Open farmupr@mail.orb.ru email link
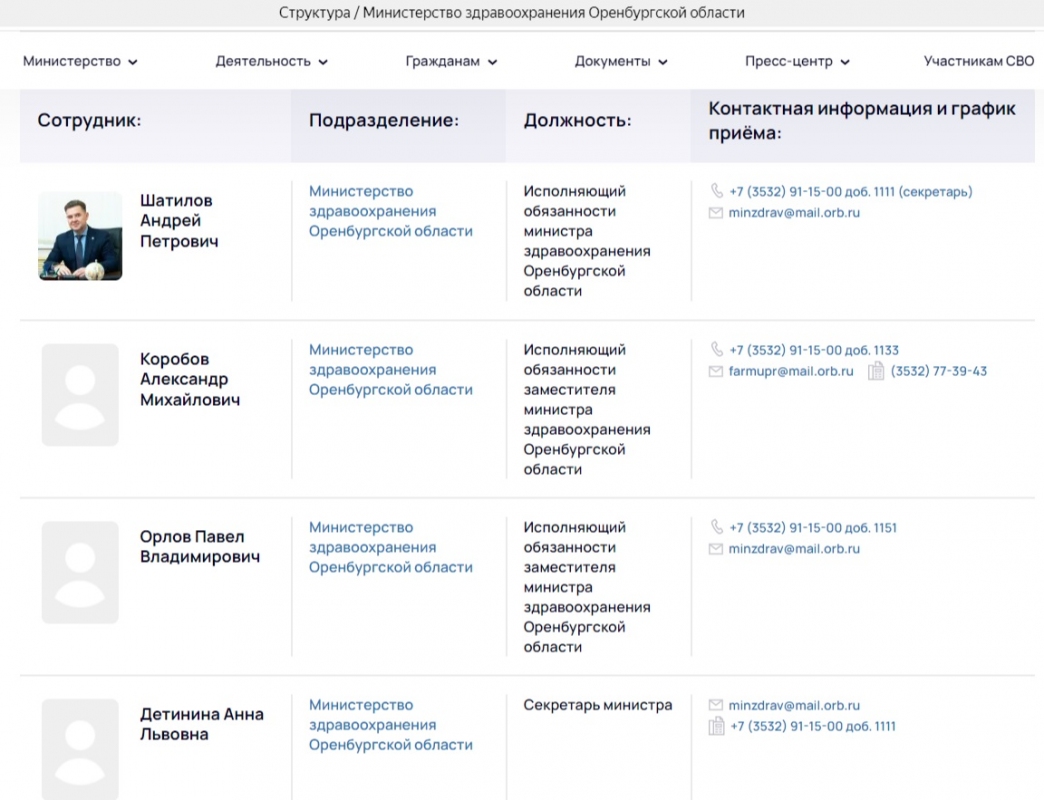 click(x=791, y=371)
